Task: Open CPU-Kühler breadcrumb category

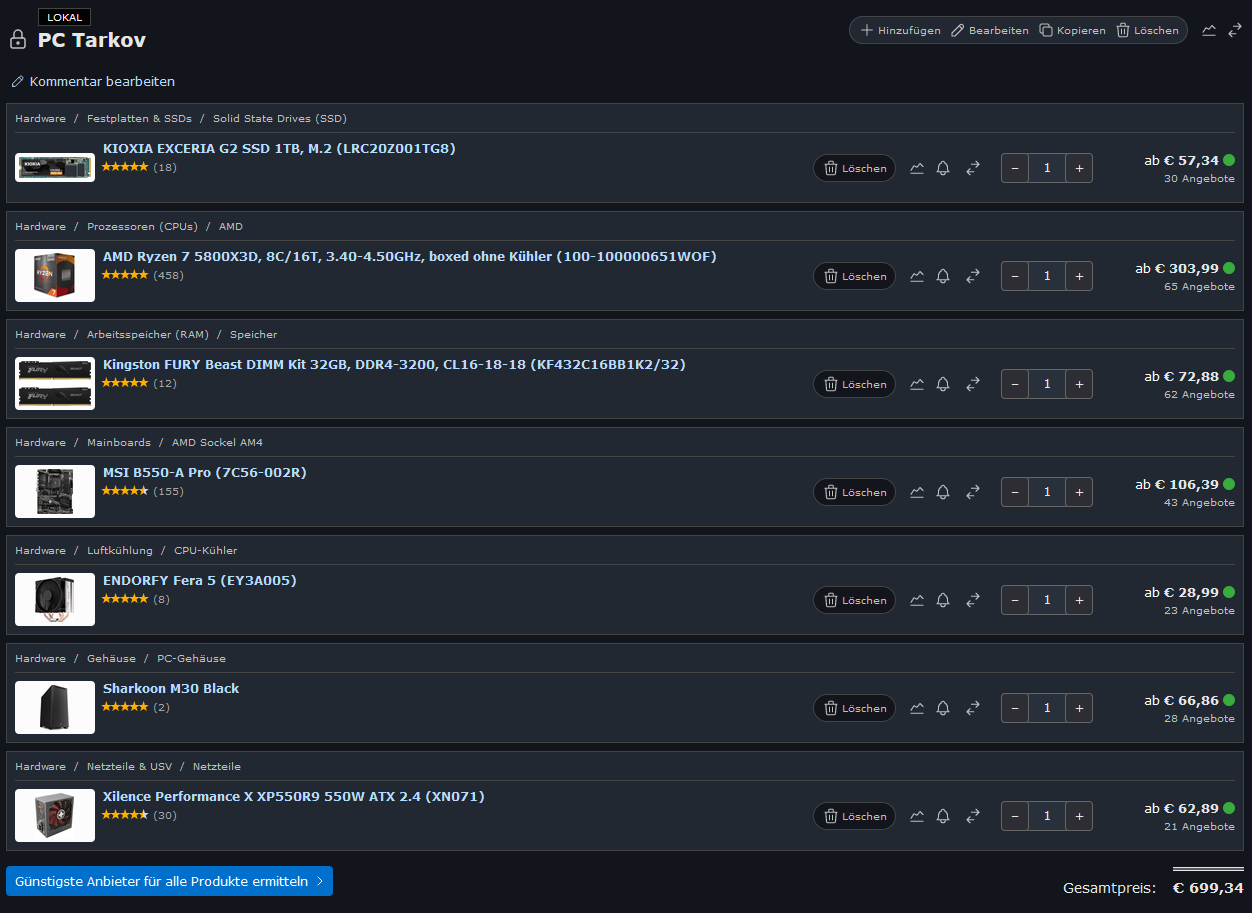Action: [206, 550]
